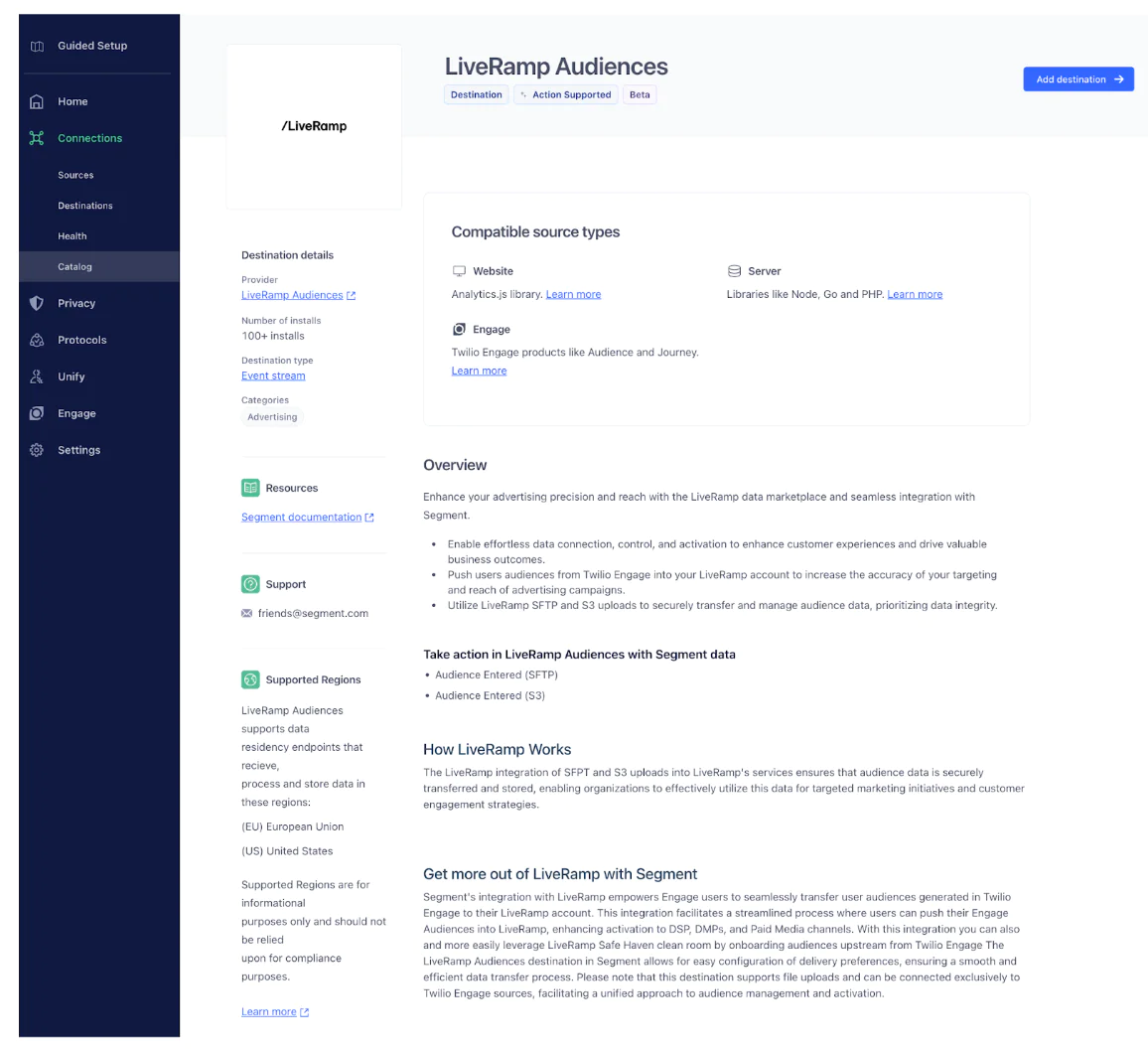Screen dimensions: 1148x1049
Task: Click the Beta badge
Action: 640,94
